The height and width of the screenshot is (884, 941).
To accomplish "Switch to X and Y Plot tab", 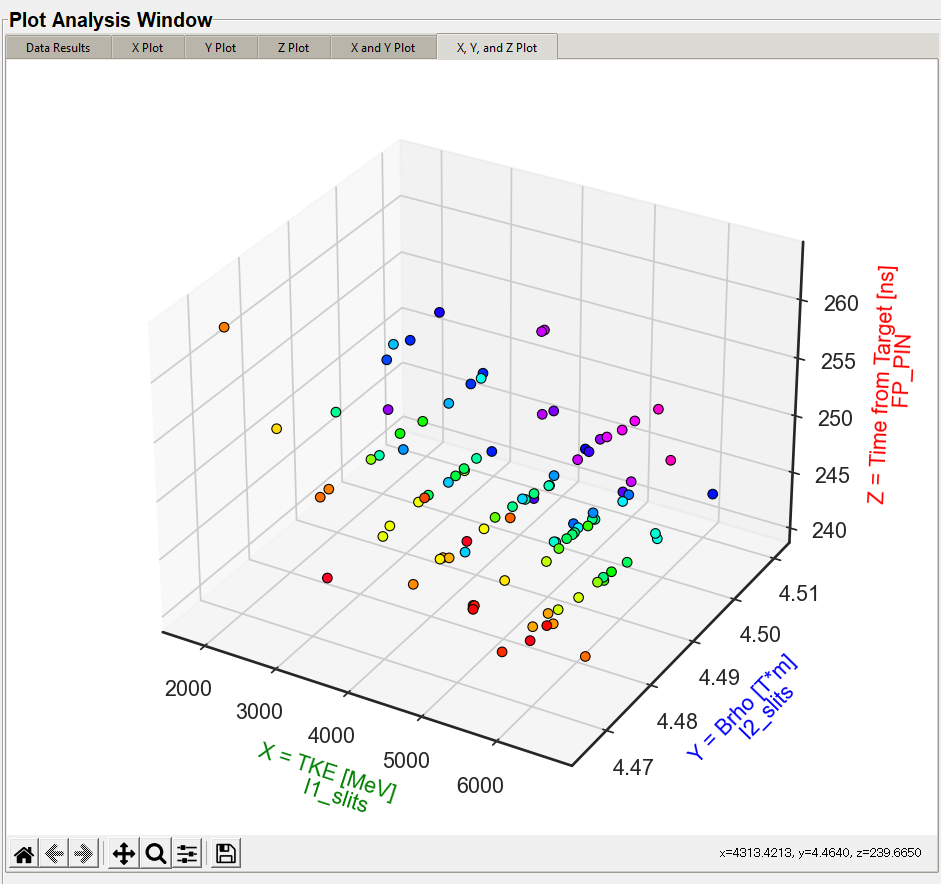I will 382,47.
